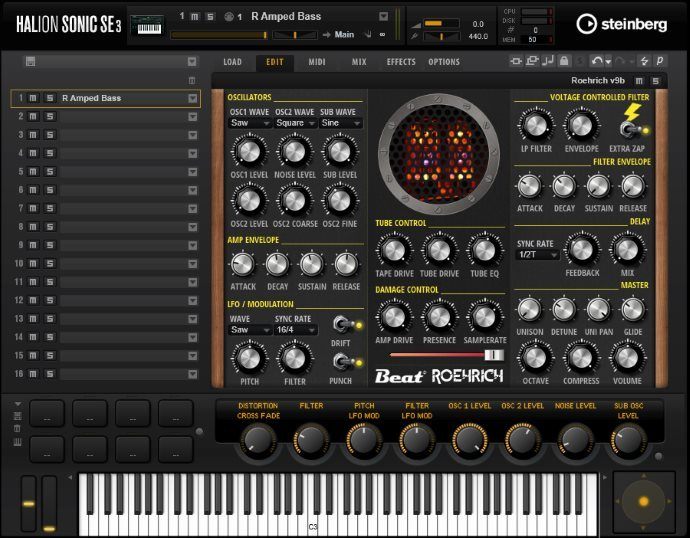Switch to the LOAD tab
690x538 pixels.
point(232,62)
